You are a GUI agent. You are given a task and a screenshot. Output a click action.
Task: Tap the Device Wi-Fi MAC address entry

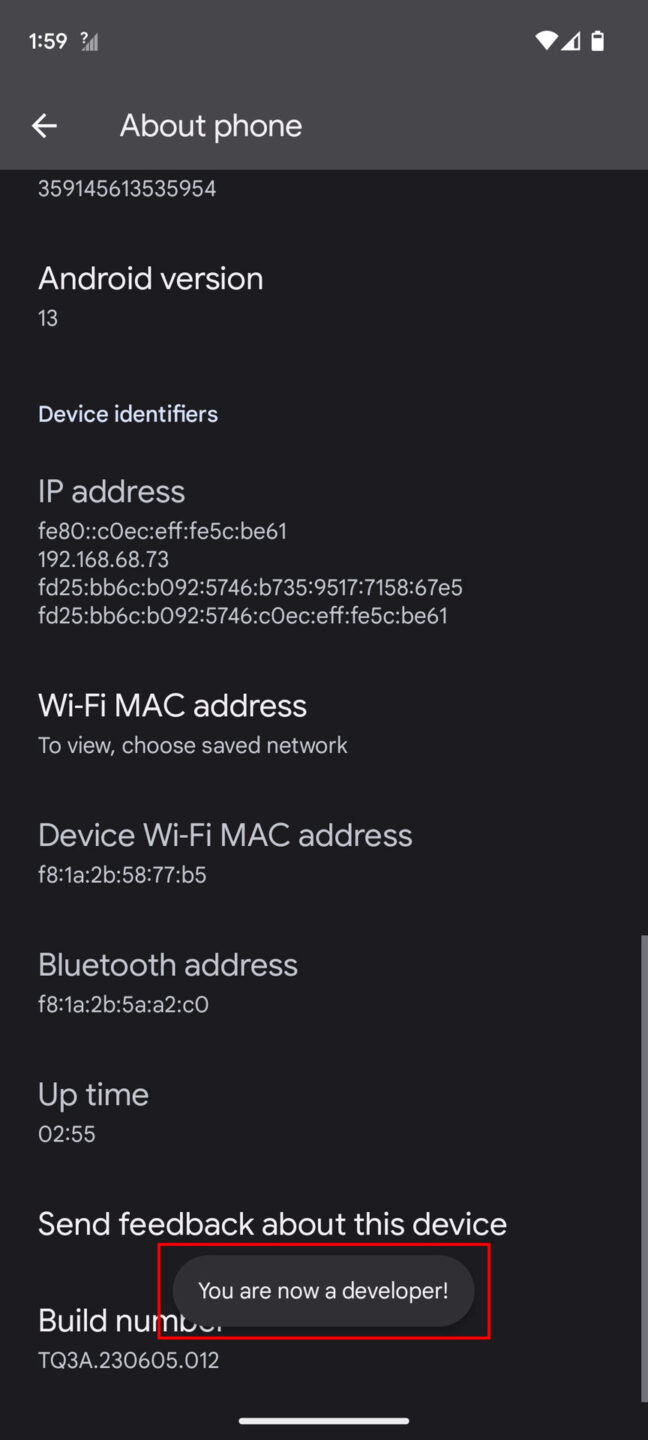pyautogui.click(x=225, y=852)
